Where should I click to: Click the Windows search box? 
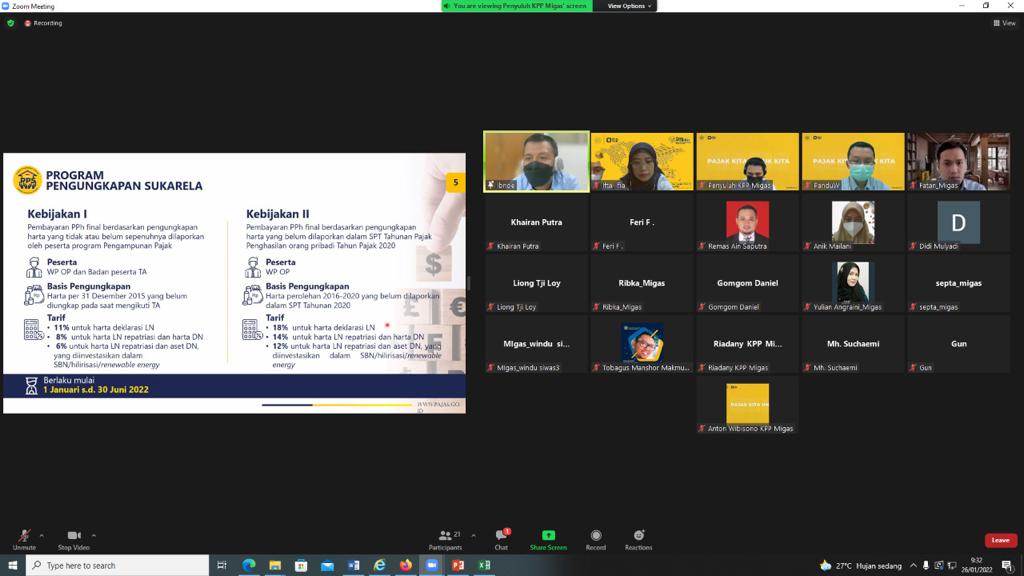tap(118, 565)
